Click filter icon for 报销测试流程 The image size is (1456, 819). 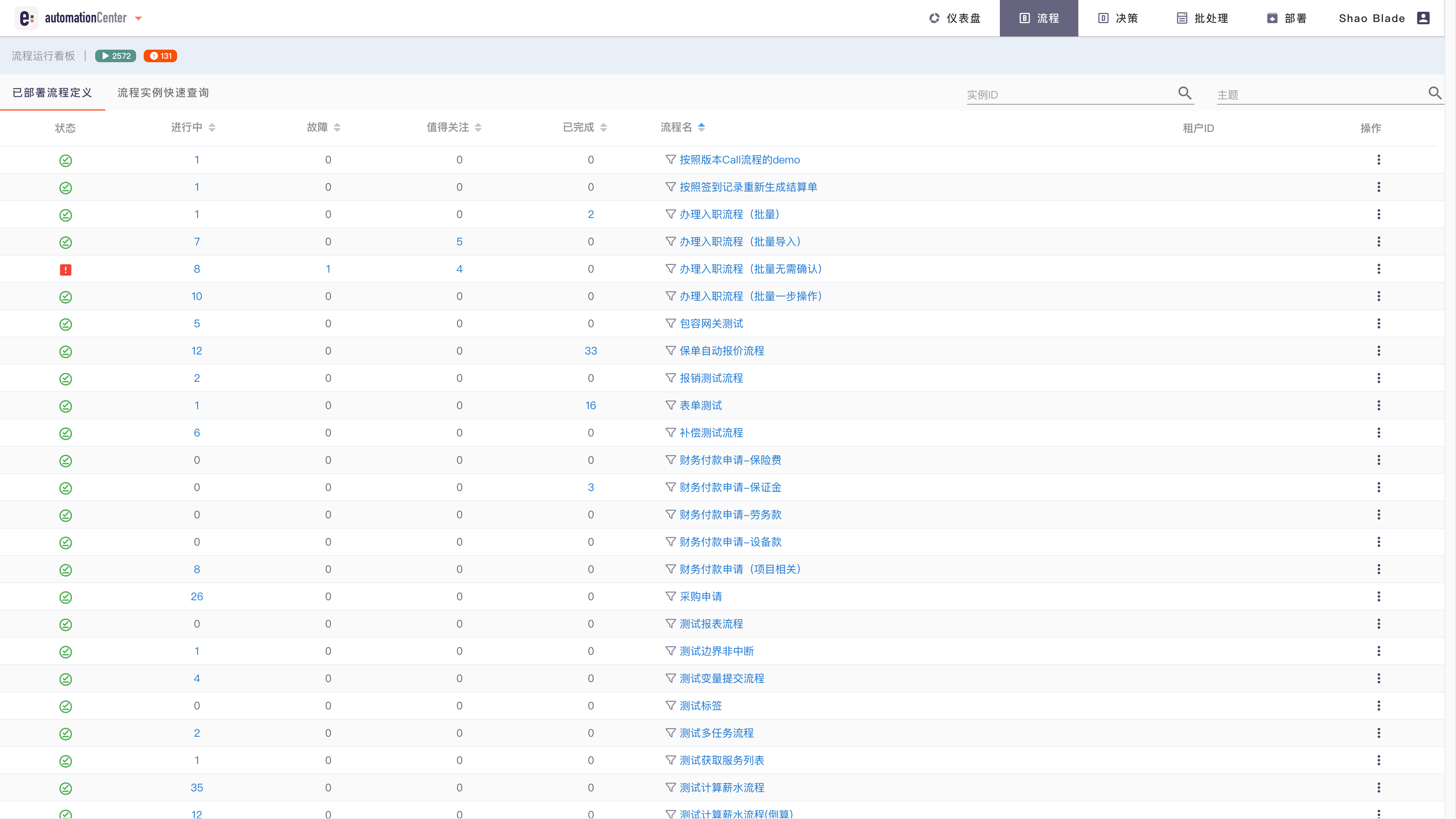tap(670, 378)
